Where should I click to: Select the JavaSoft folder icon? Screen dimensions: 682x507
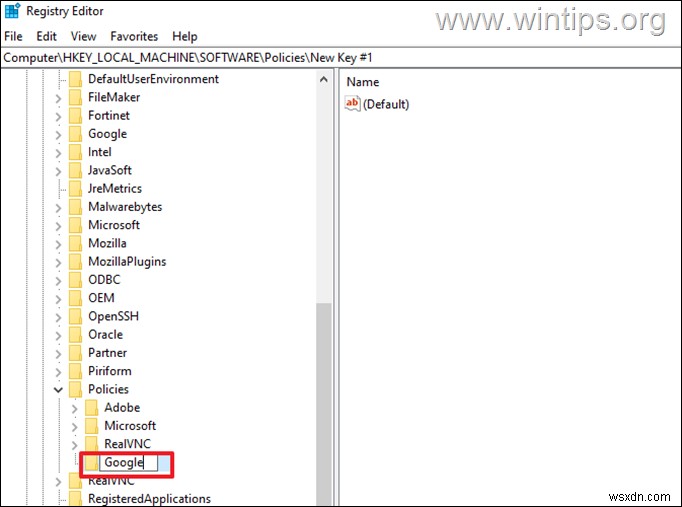[75, 170]
